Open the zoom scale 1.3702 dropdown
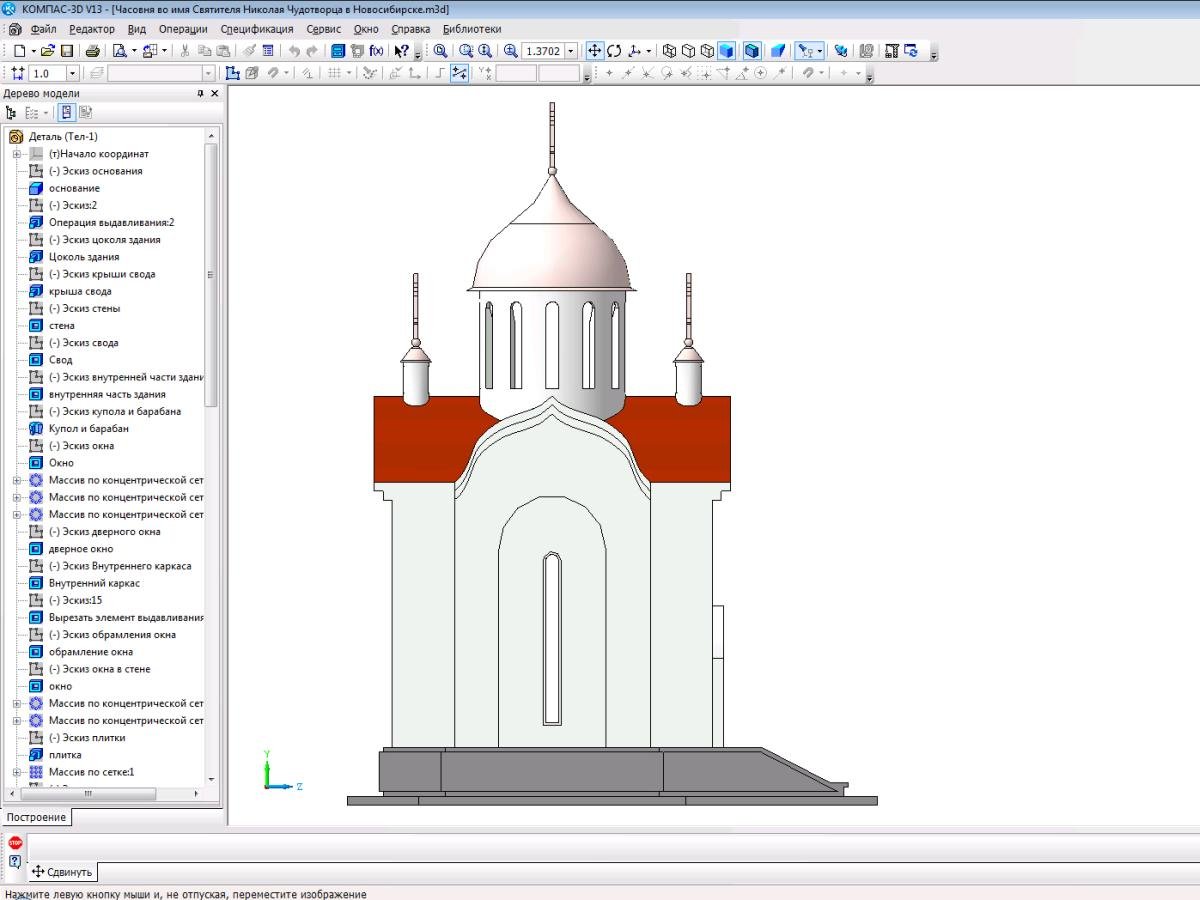Screen dimensions: 1200x900 click(571, 51)
